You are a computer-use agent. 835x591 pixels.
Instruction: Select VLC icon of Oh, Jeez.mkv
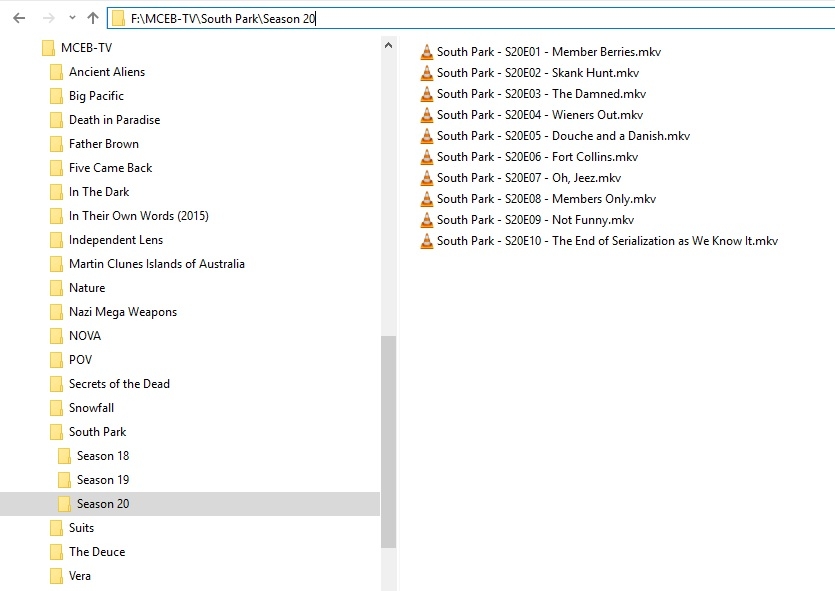point(427,178)
